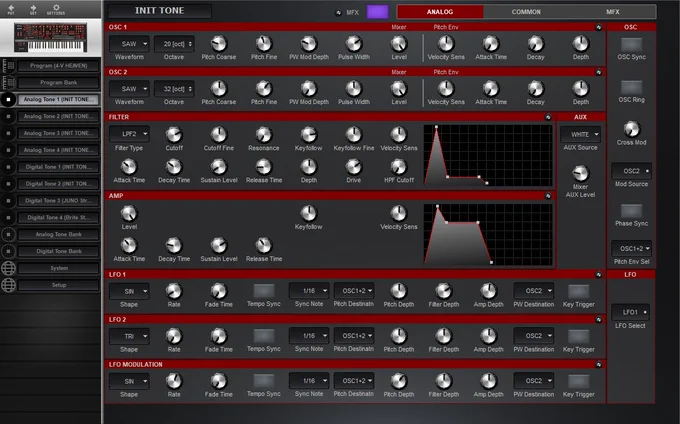Click the Program grid icon
The width and height of the screenshot is (680, 424).
pos(8,66)
